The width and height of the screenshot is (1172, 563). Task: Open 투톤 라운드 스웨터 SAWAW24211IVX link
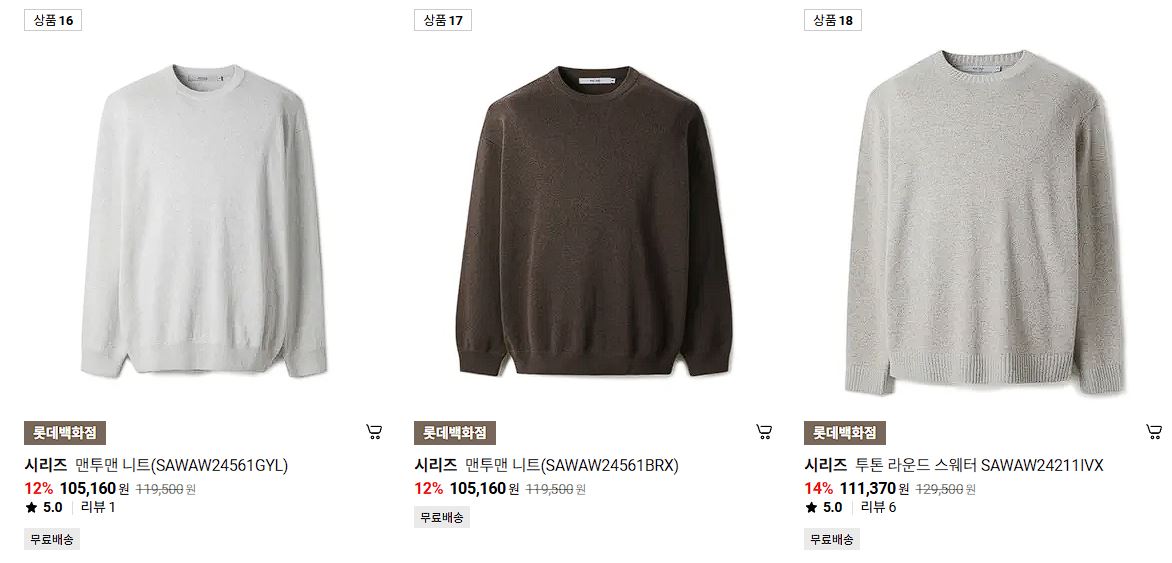click(x=979, y=466)
